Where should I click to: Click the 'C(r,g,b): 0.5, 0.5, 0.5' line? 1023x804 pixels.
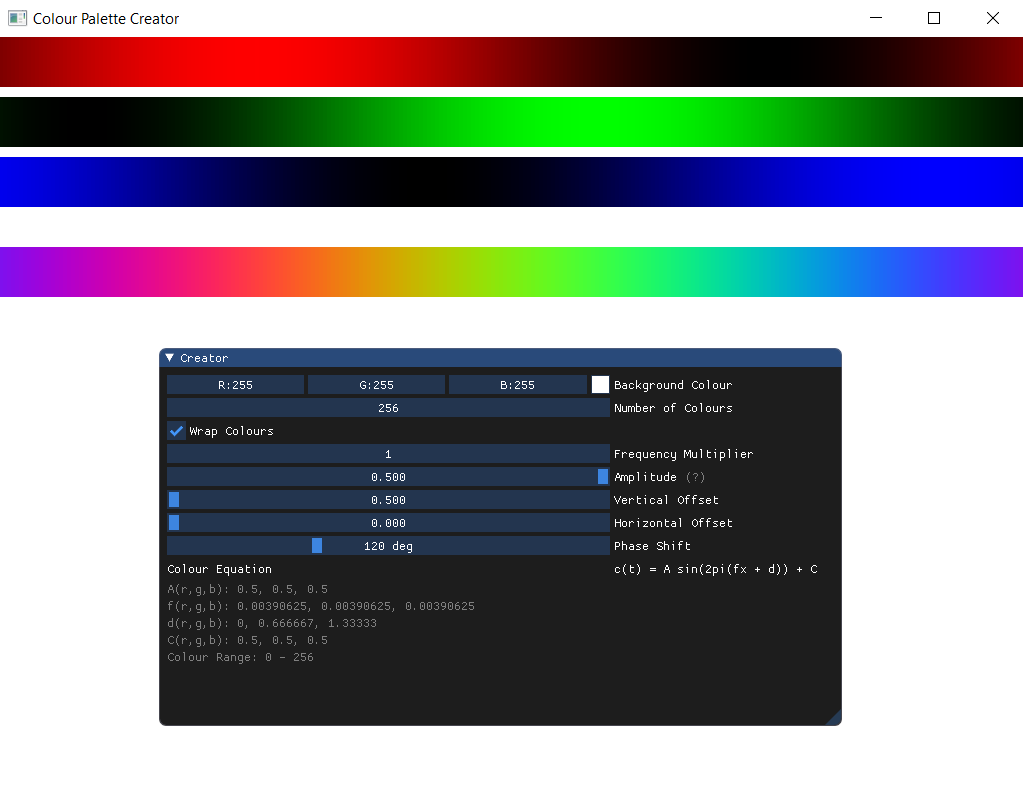247,640
